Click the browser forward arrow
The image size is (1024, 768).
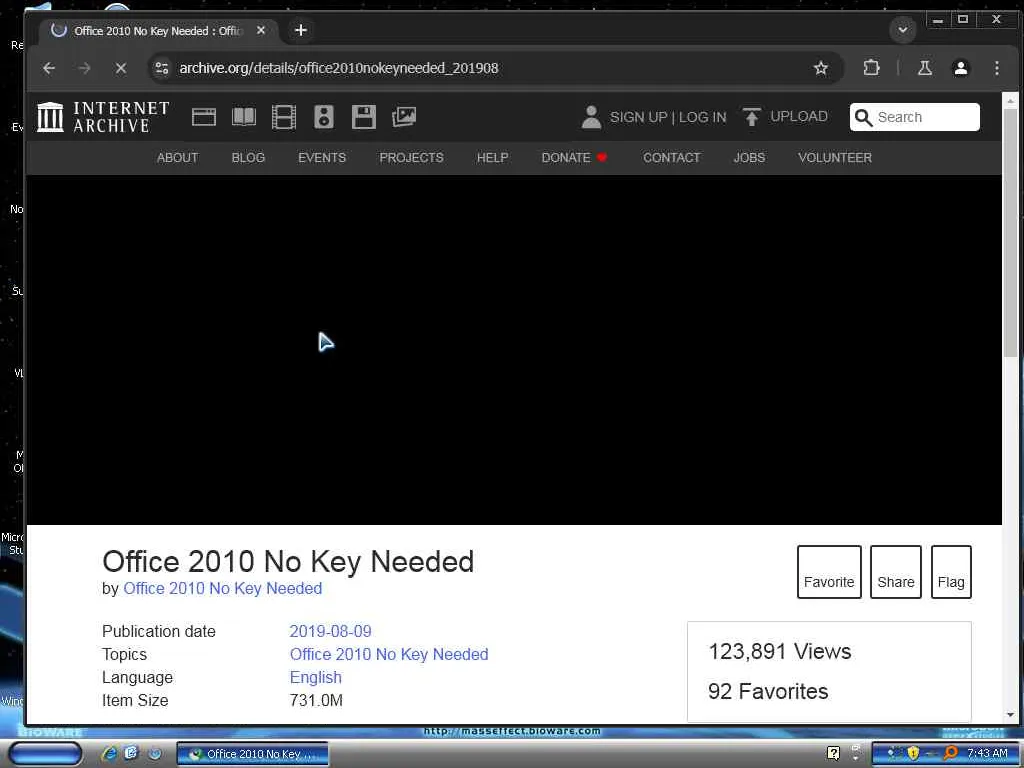coord(84,68)
